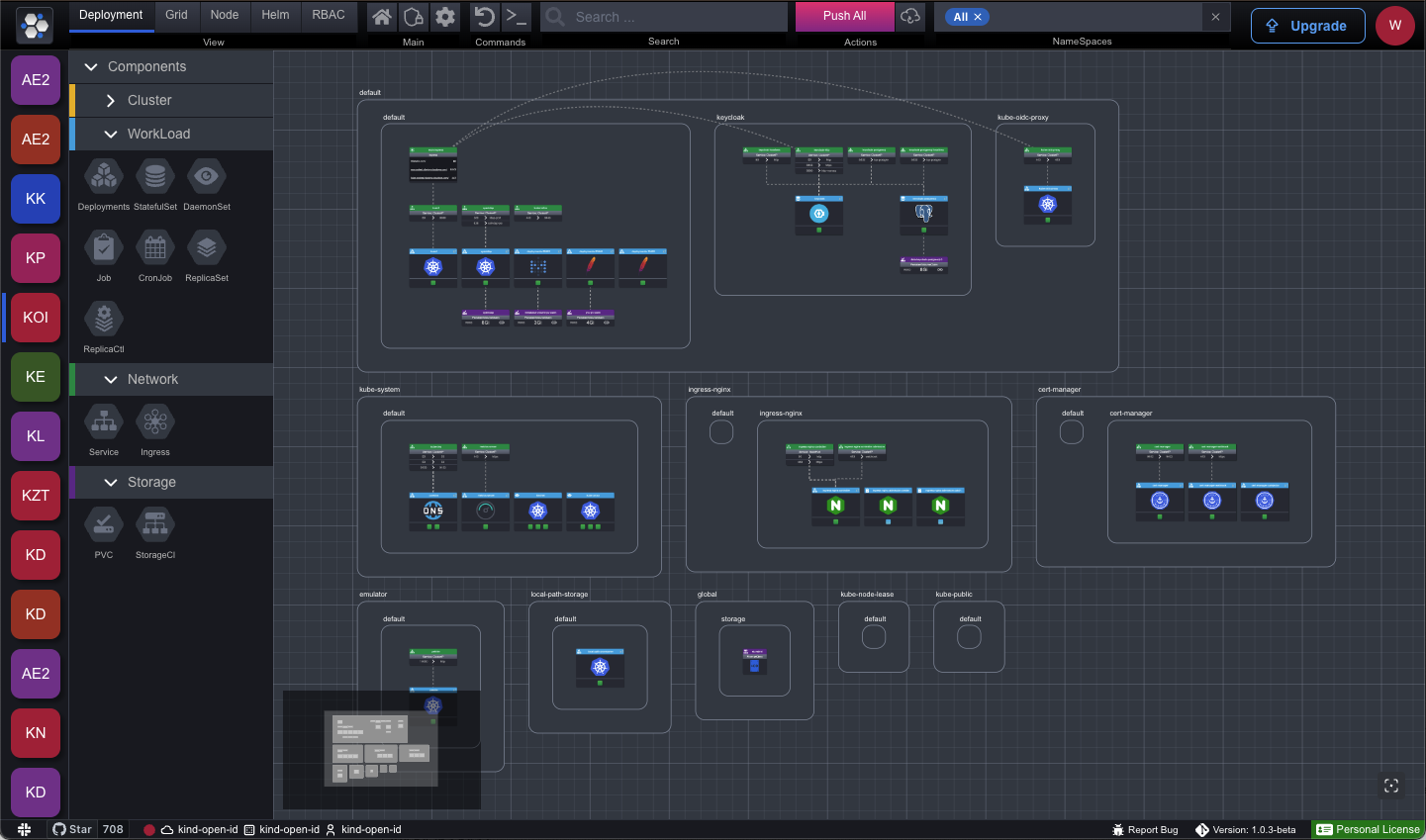Click the cloud sync icon beside Push All
The width and height of the screenshot is (1426, 840).
[910, 17]
